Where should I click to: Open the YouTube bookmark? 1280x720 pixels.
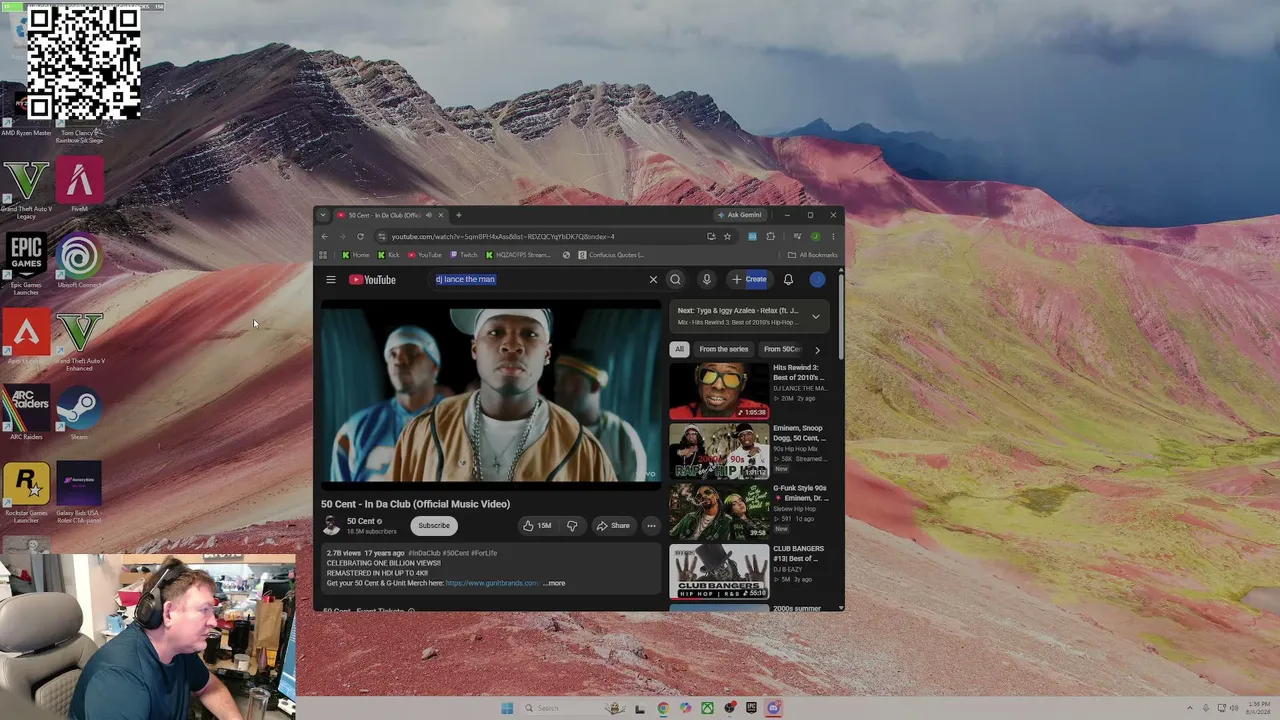coord(425,255)
